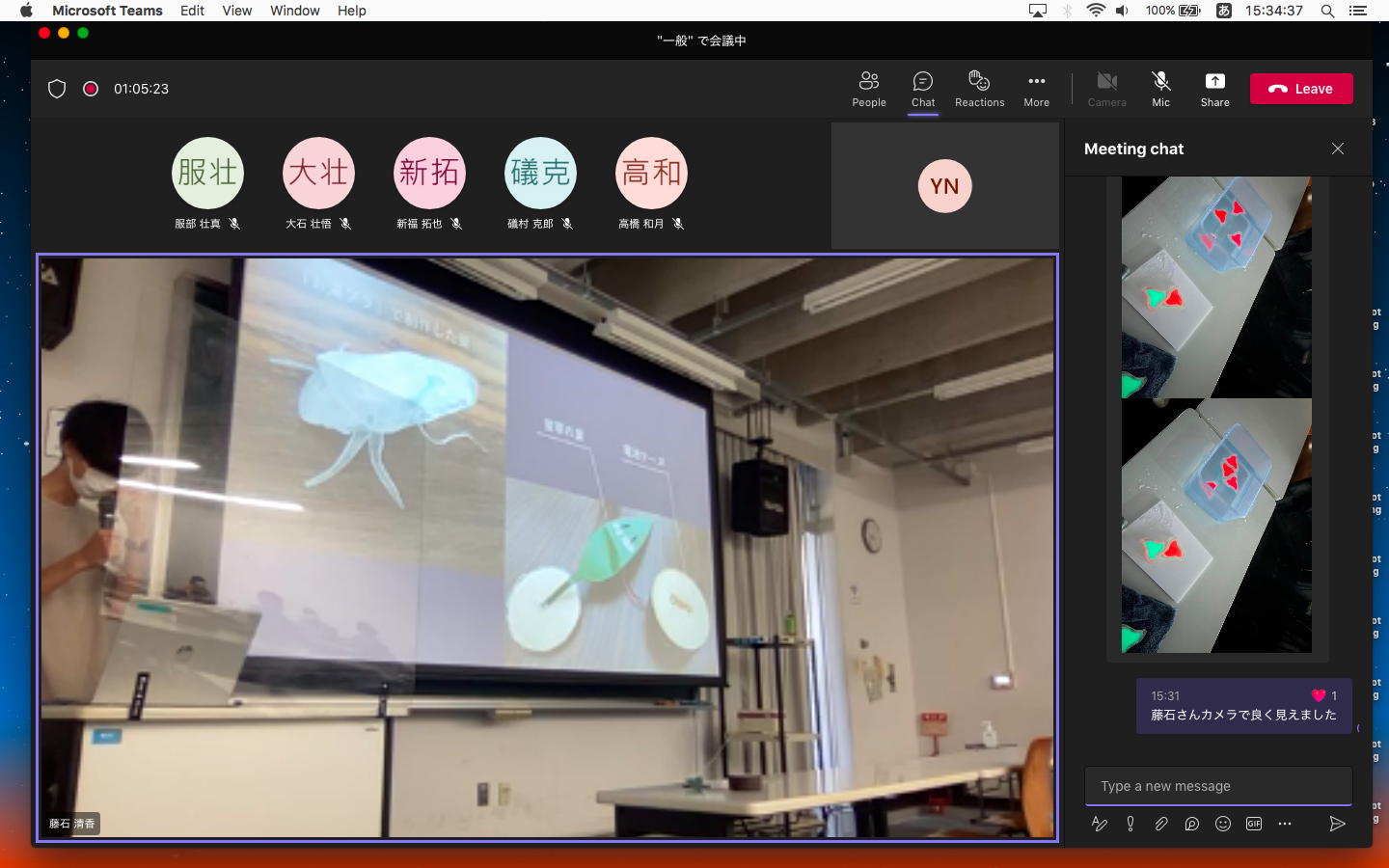1389x868 pixels.
Task: Click the Meeting chat heading
Action: click(1133, 149)
